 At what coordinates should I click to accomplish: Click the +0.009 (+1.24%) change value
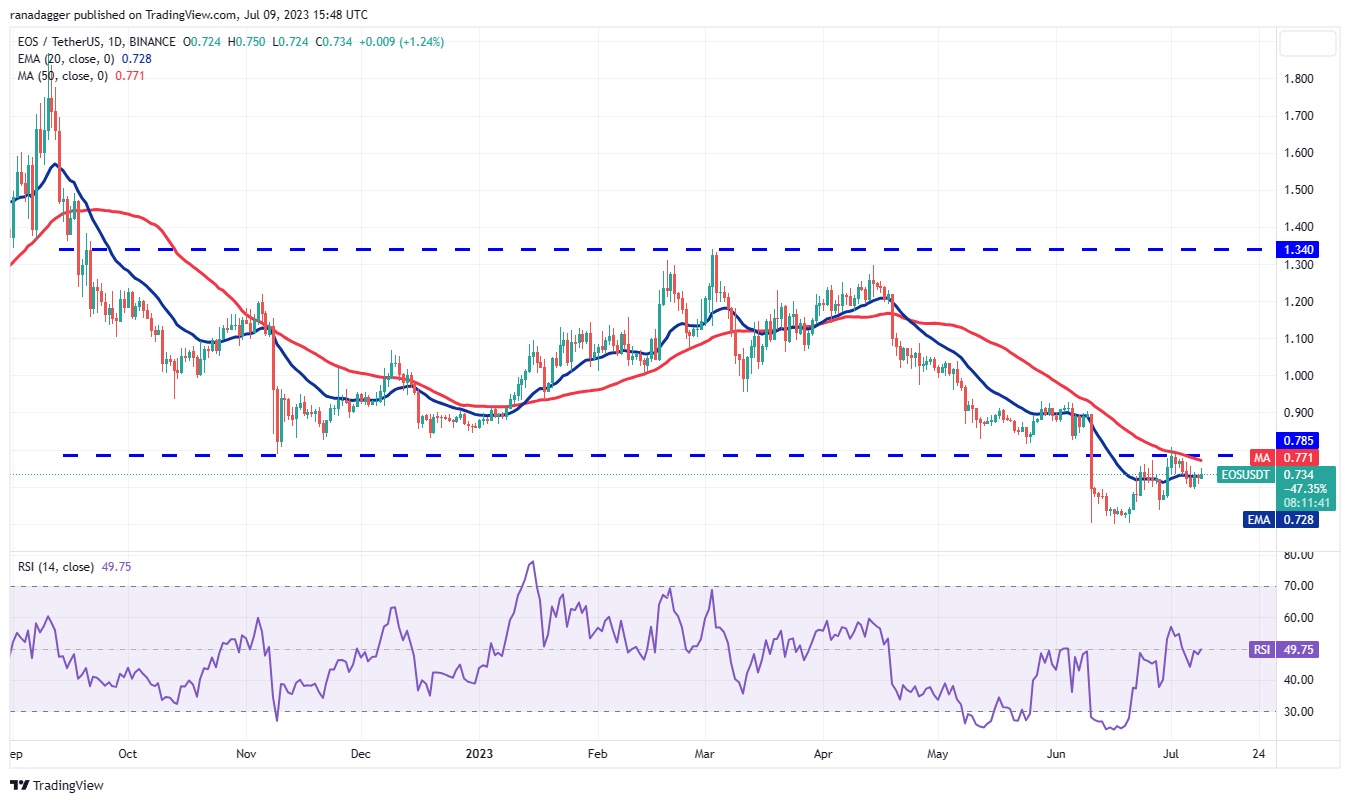coord(403,42)
